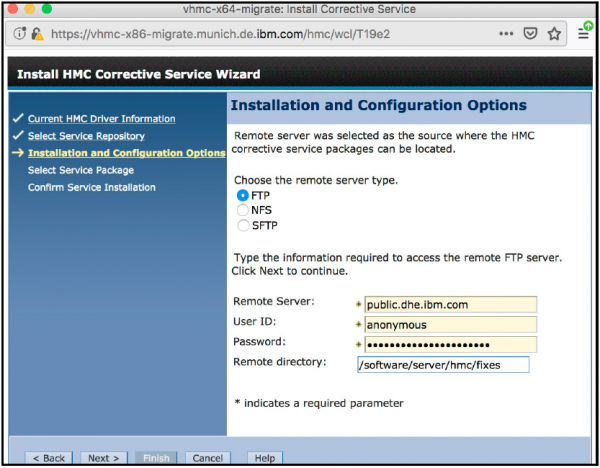The width and height of the screenshot is (600, 468).
Task: Click the Installation and Configuration Options step
Action: (126, 153)
